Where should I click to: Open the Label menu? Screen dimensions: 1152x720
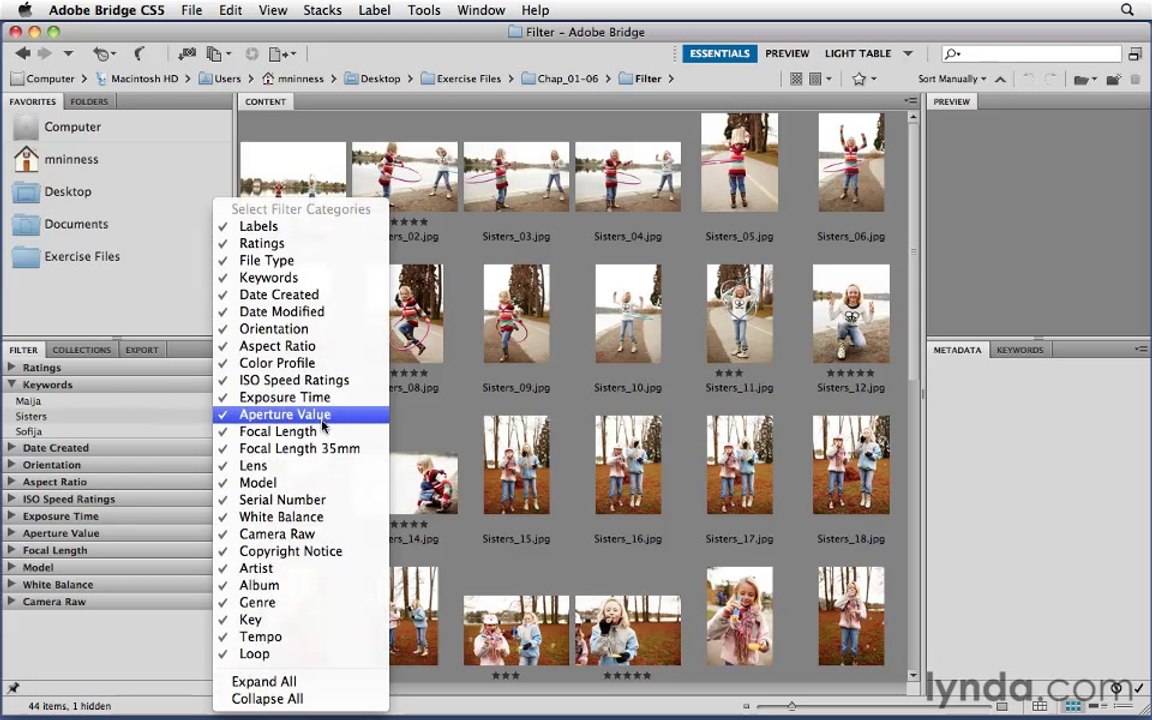coord(375,10)
